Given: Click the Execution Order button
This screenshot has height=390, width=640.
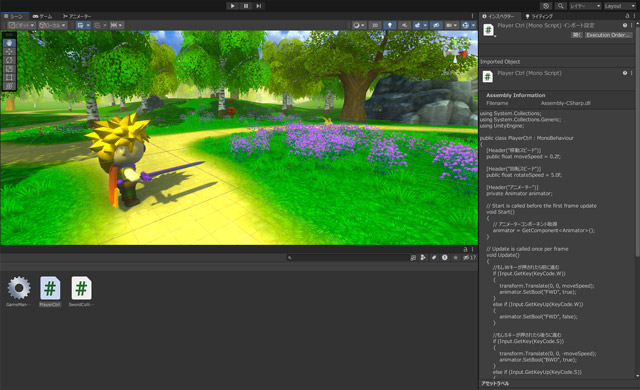Looking at the screenshot, I should pos(608,35).
